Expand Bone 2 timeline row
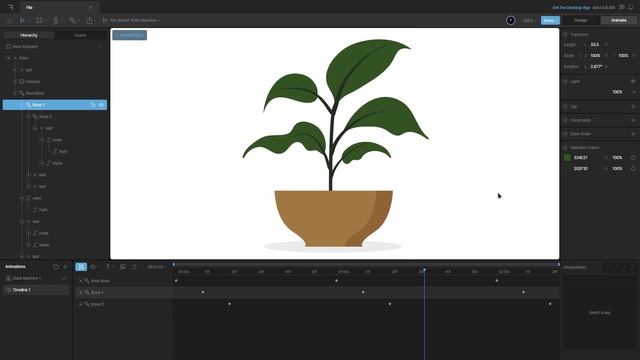 click(x=80, y=304)
